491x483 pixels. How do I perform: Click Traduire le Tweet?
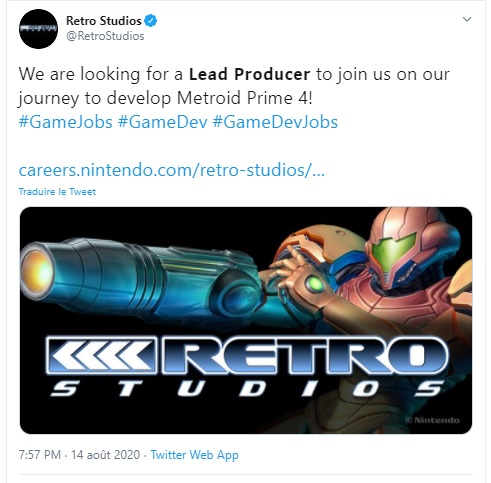pos(57,192)
